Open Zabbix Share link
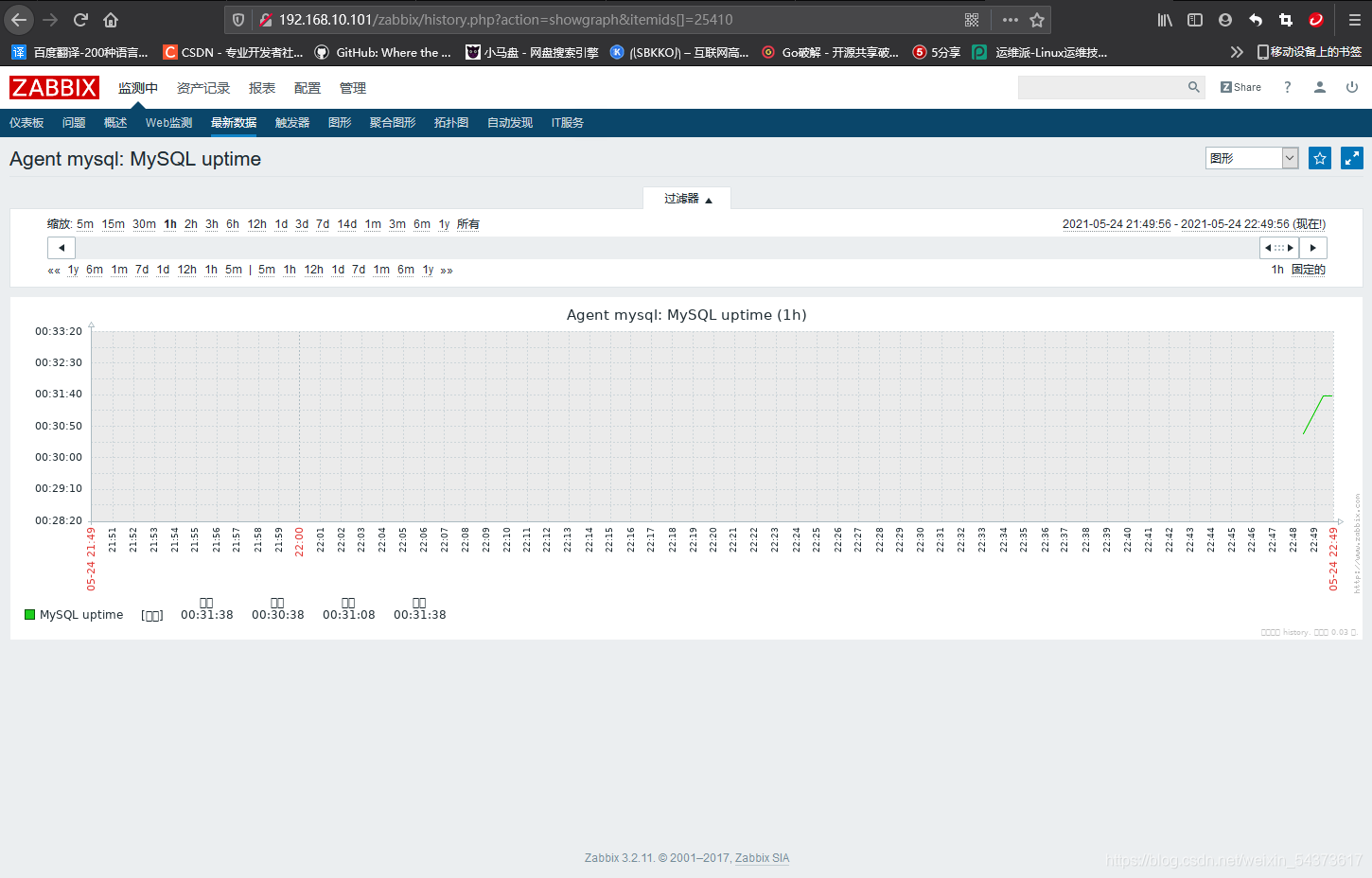The height and width of the screenshot is (878, 1372). point(1240,87)
